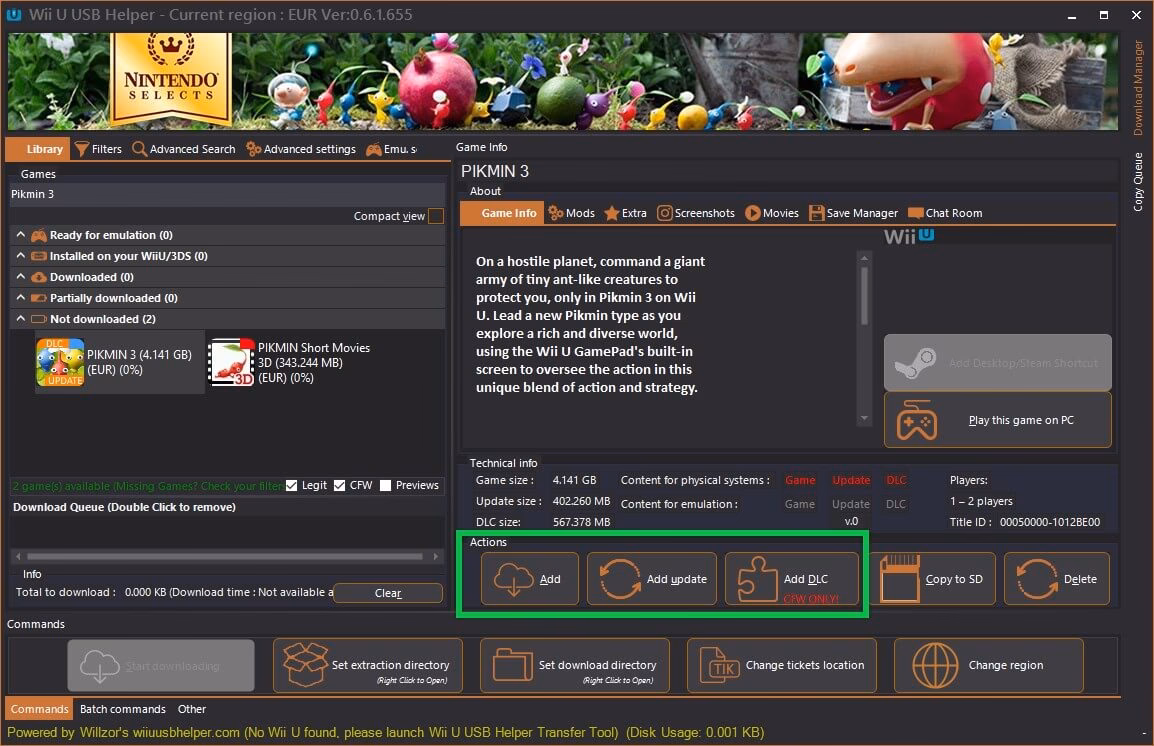
Task: Select the PIKMIN Short Movies 3D thumbnail
Action: 231,362
